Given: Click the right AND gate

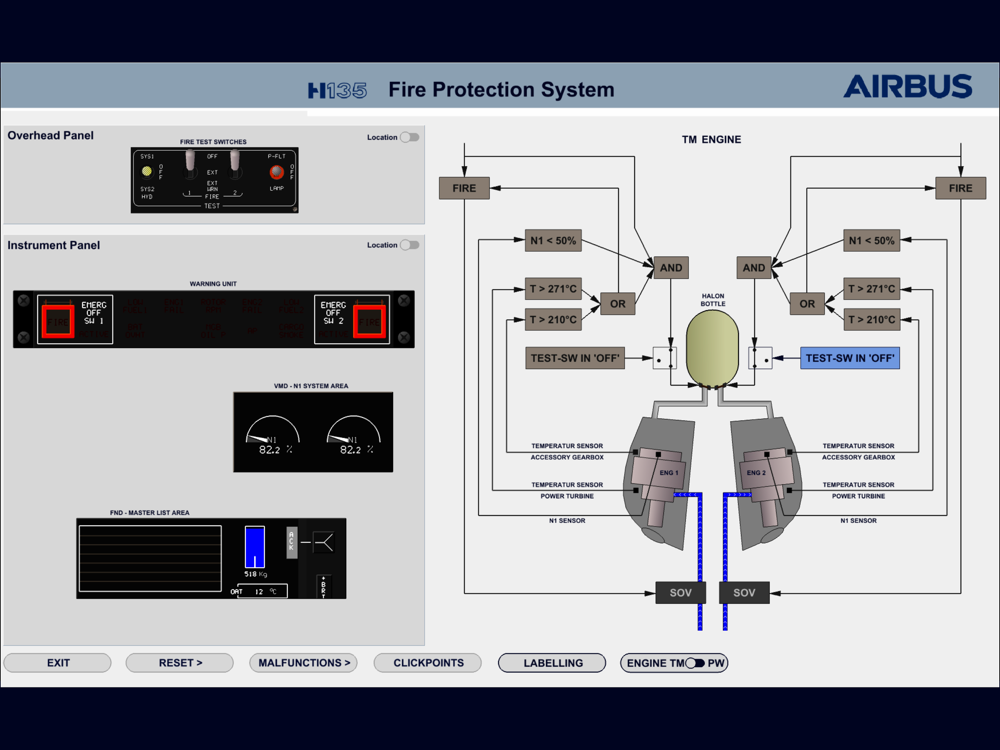Looking at the screenshot, I should 754,268.
